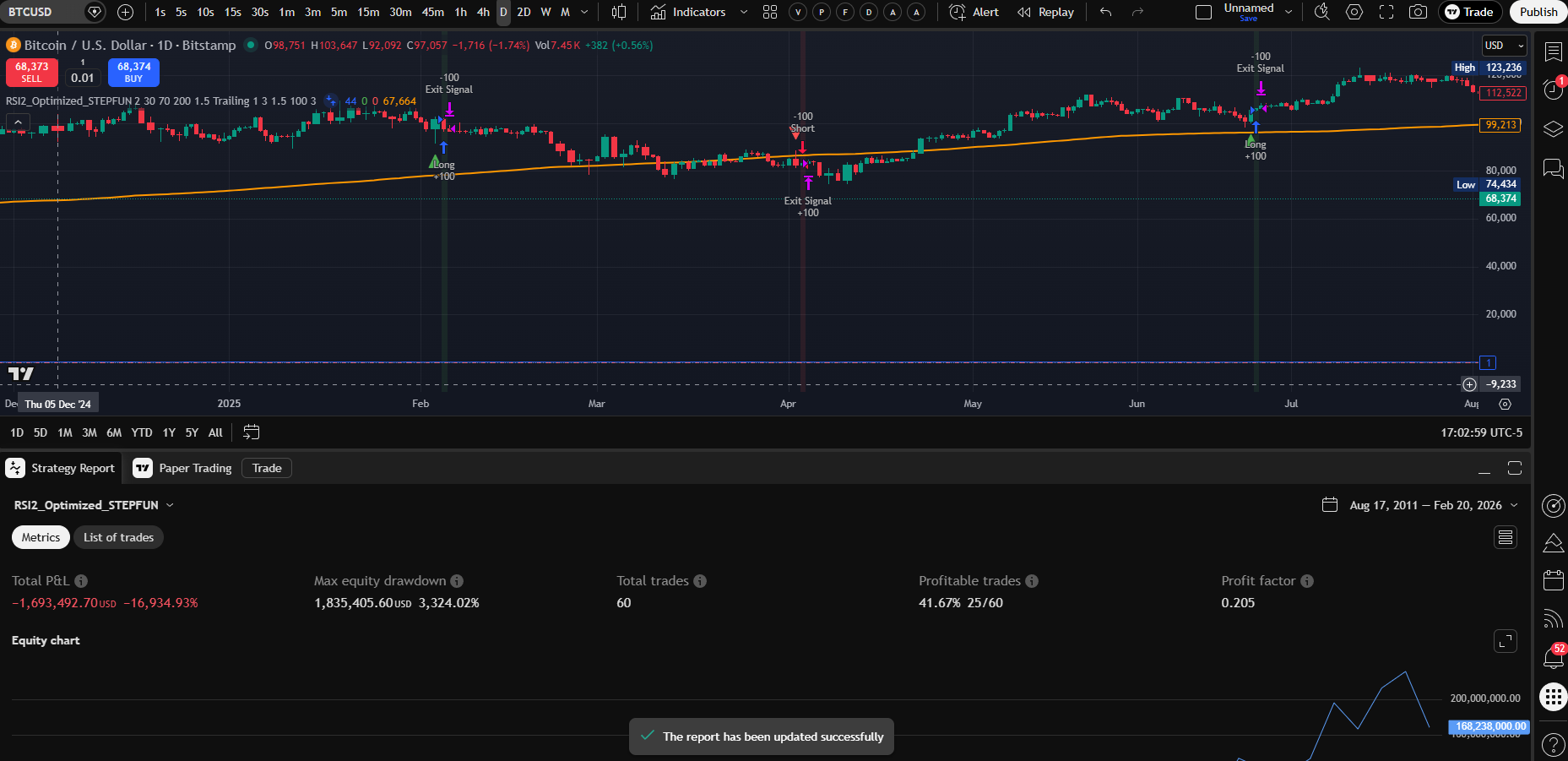Enter fullscreen mode
The width and height of the screenshot is (1568, 761).
tap(1386, 12)
